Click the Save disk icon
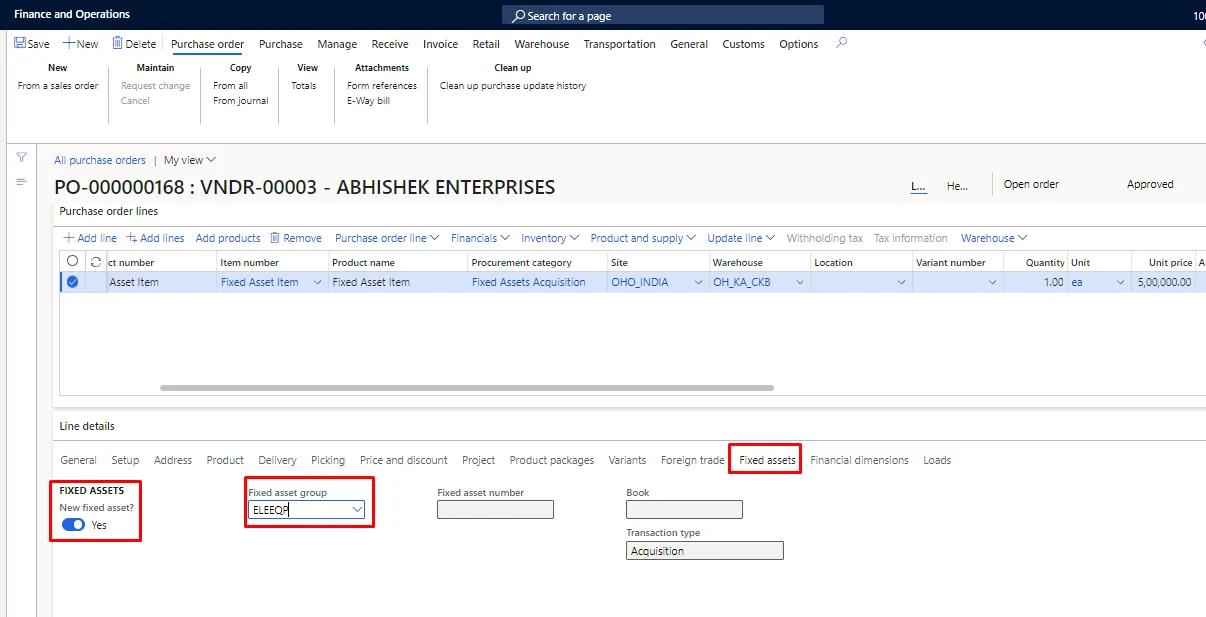The height and width of the screenshot is (617, 1206). click(19, 44)
